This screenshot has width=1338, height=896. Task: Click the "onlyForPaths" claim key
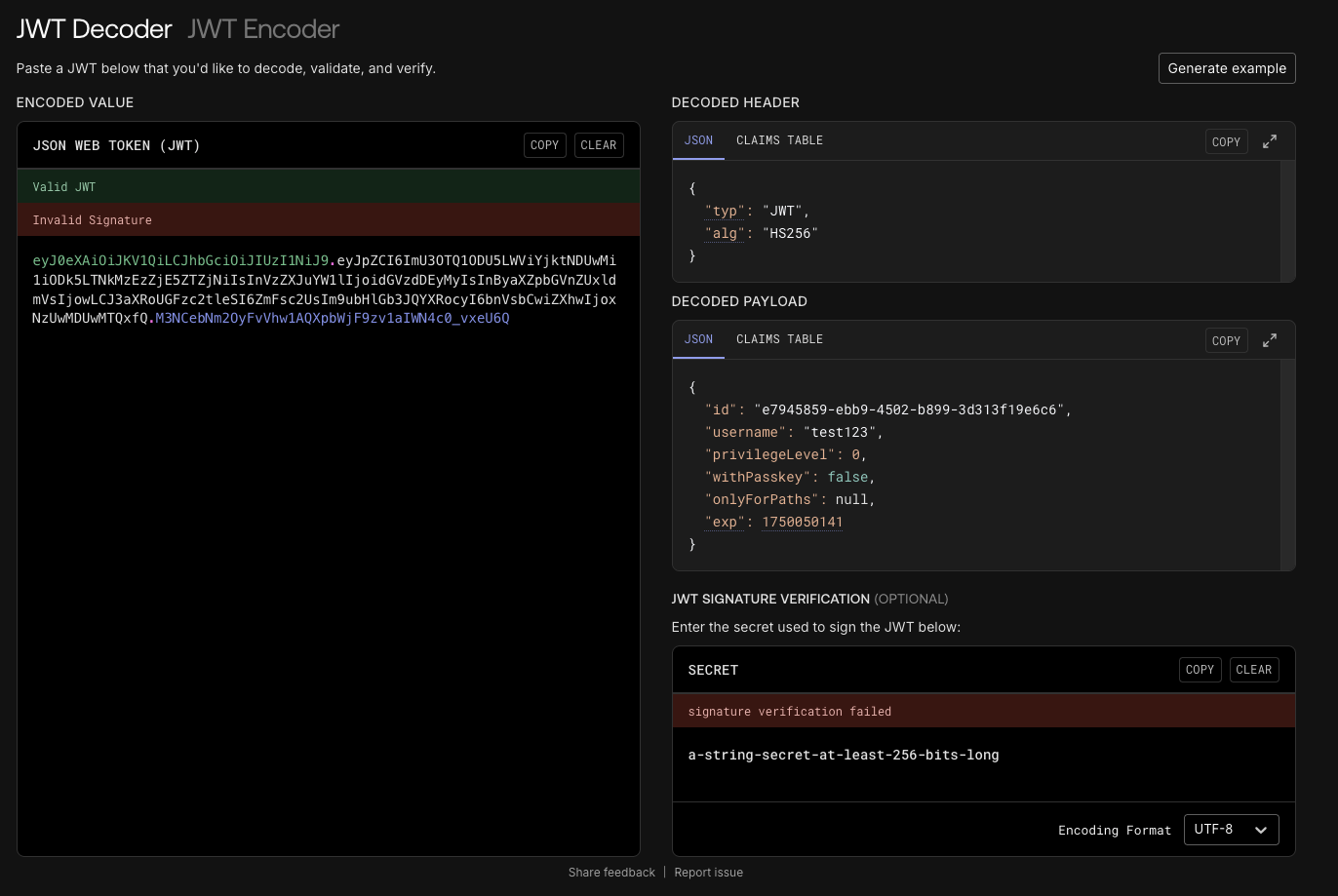click(762, 499)
